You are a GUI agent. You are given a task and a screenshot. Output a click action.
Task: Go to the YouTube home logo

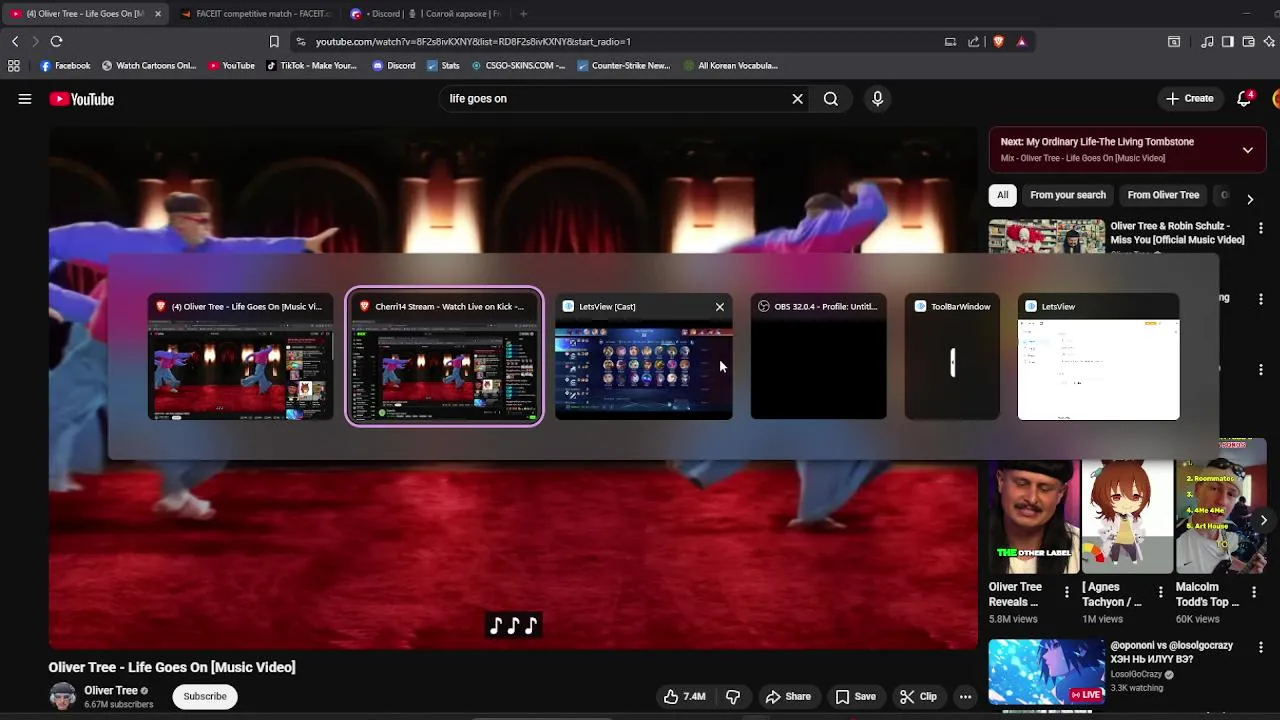tap(82, 99)
